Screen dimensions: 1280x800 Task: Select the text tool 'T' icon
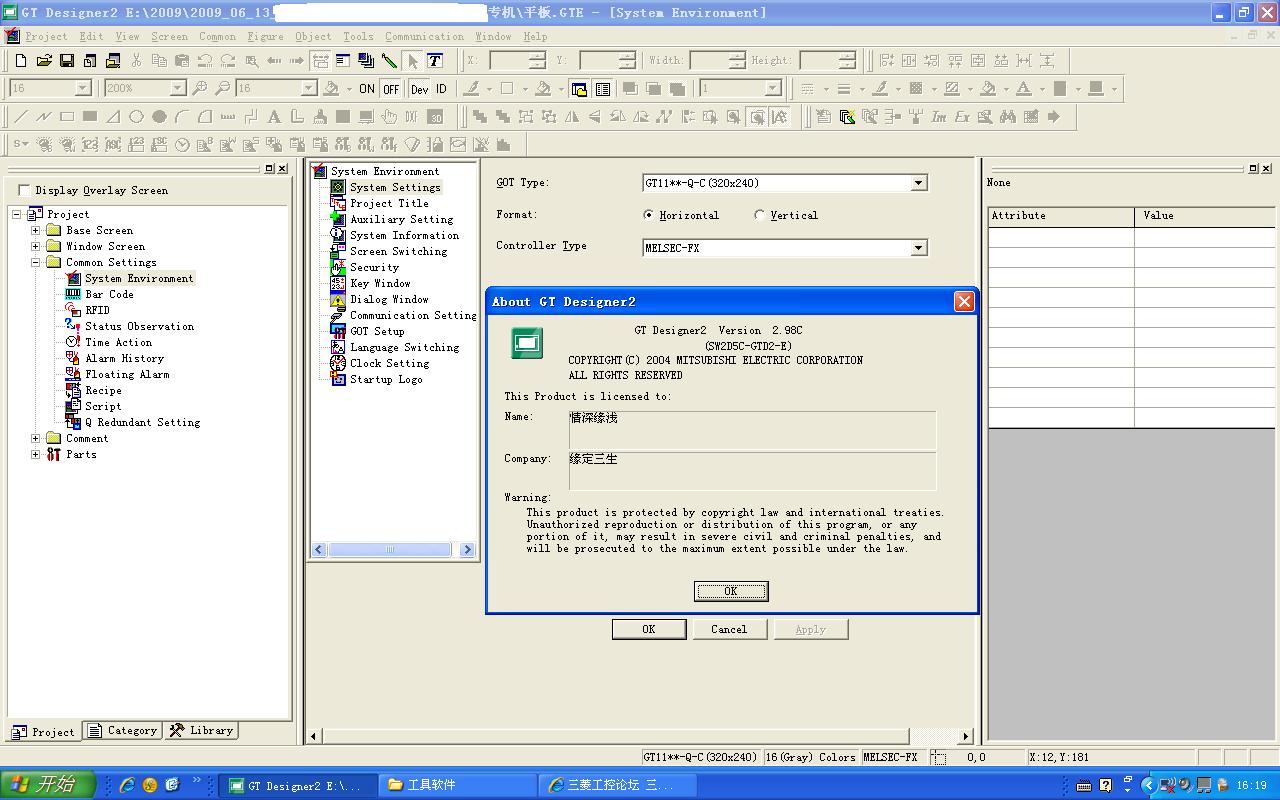click(435, 61)
